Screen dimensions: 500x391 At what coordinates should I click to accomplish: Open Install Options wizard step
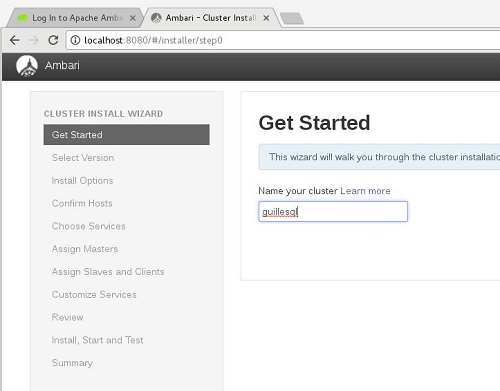coord(82,181)
